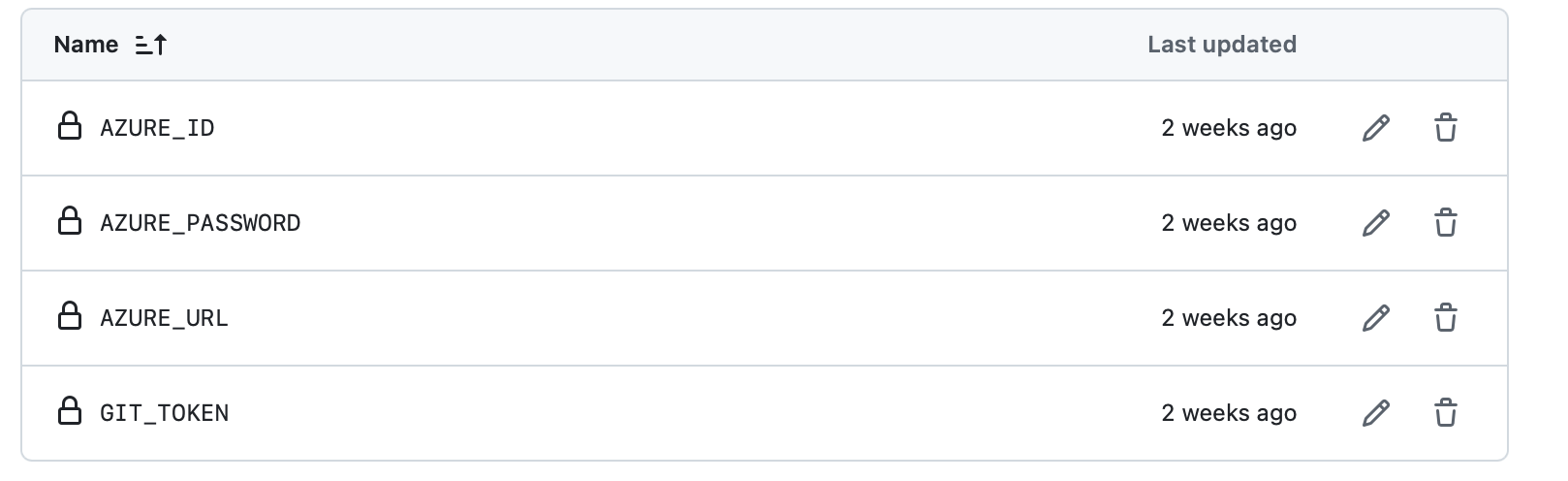Select the AZURE_URL secret name
The height and width of the screenshot is (481, 1568).
(x=164, y=318)
